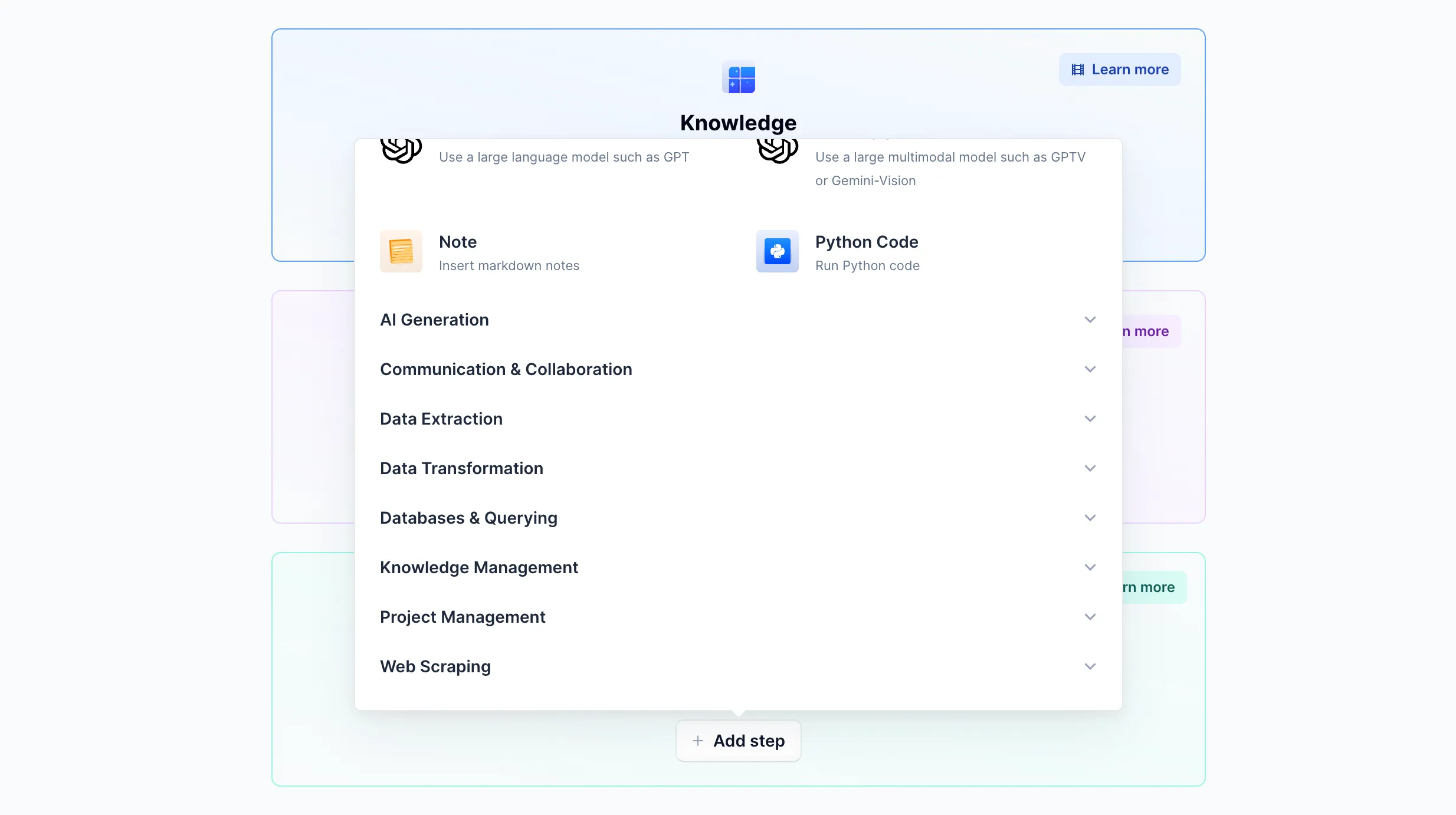Click the film icon beside Learn more

1077,70
